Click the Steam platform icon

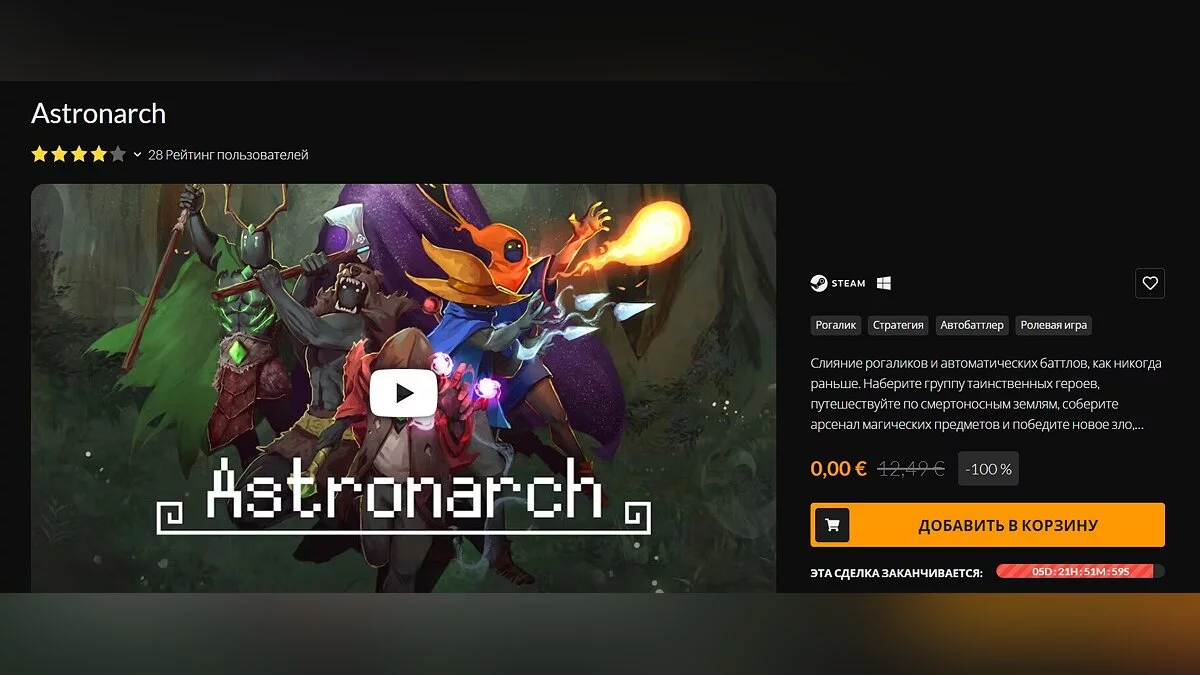tap(838, 283)
